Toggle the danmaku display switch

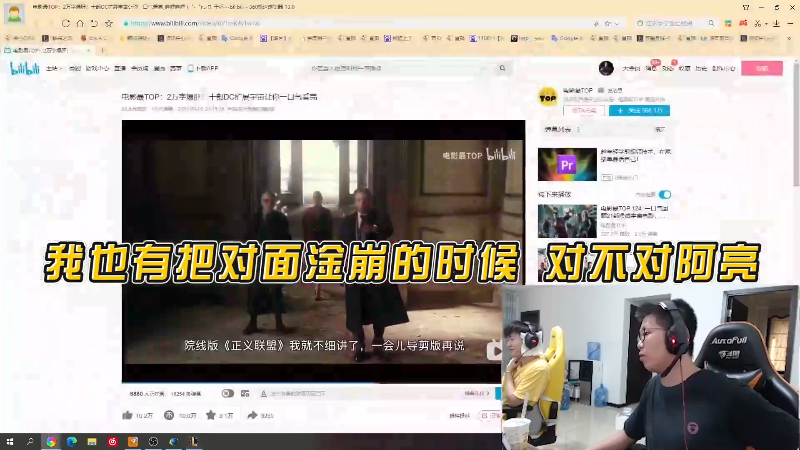(228, 393)
